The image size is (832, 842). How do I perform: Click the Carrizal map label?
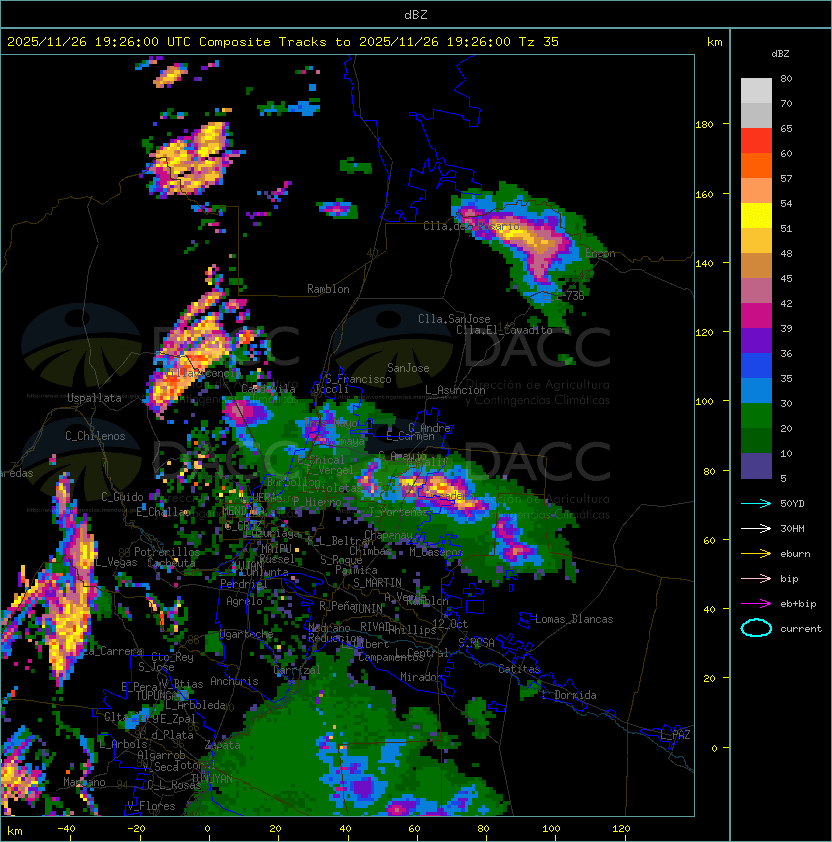pos(297,670)
